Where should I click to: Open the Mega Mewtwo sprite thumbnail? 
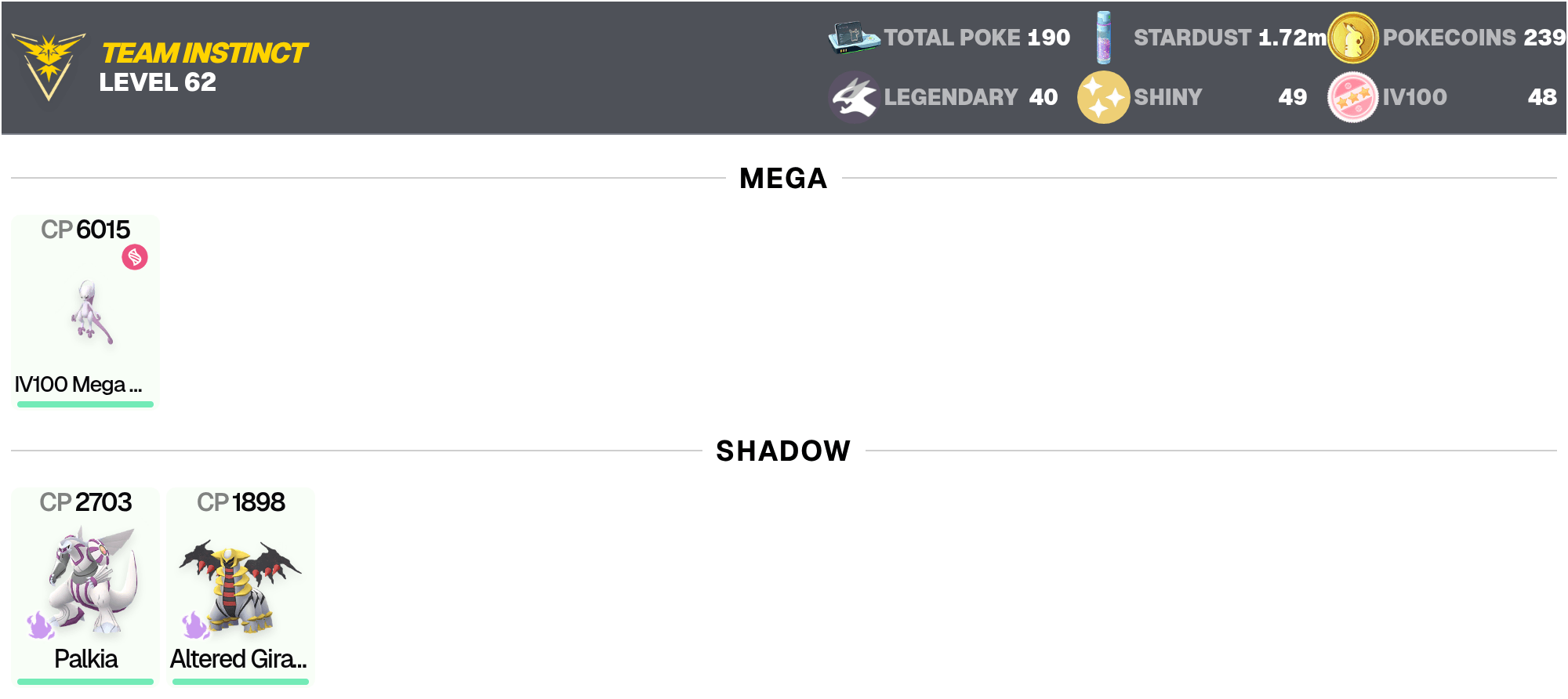(91, 312)
